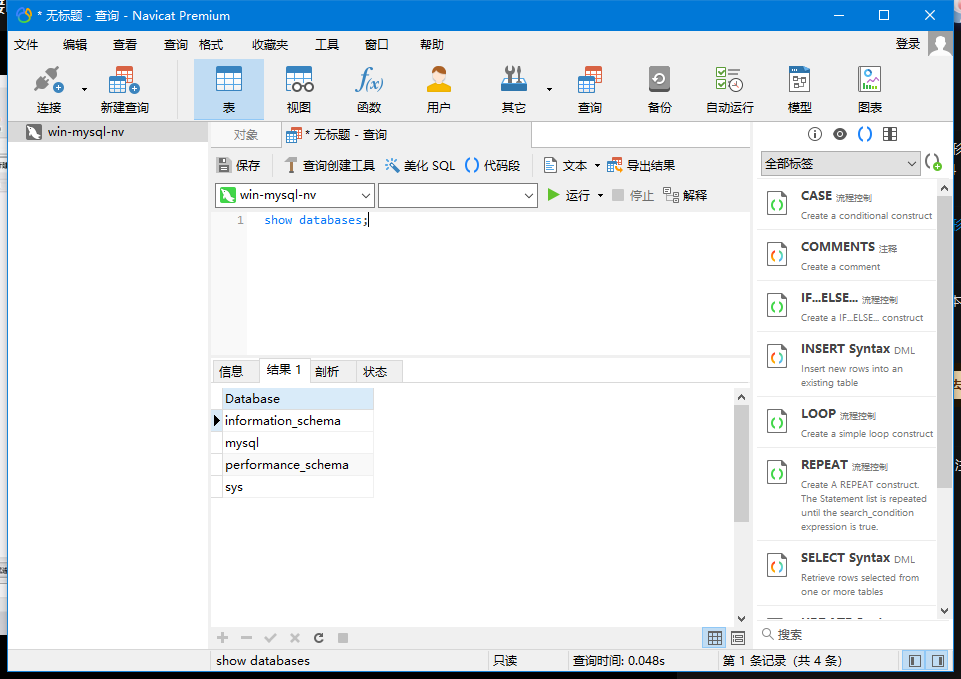Switch to the 对象 (Objects) tab
The width and height of the screenshot is (961, 679).
[246, 135]
